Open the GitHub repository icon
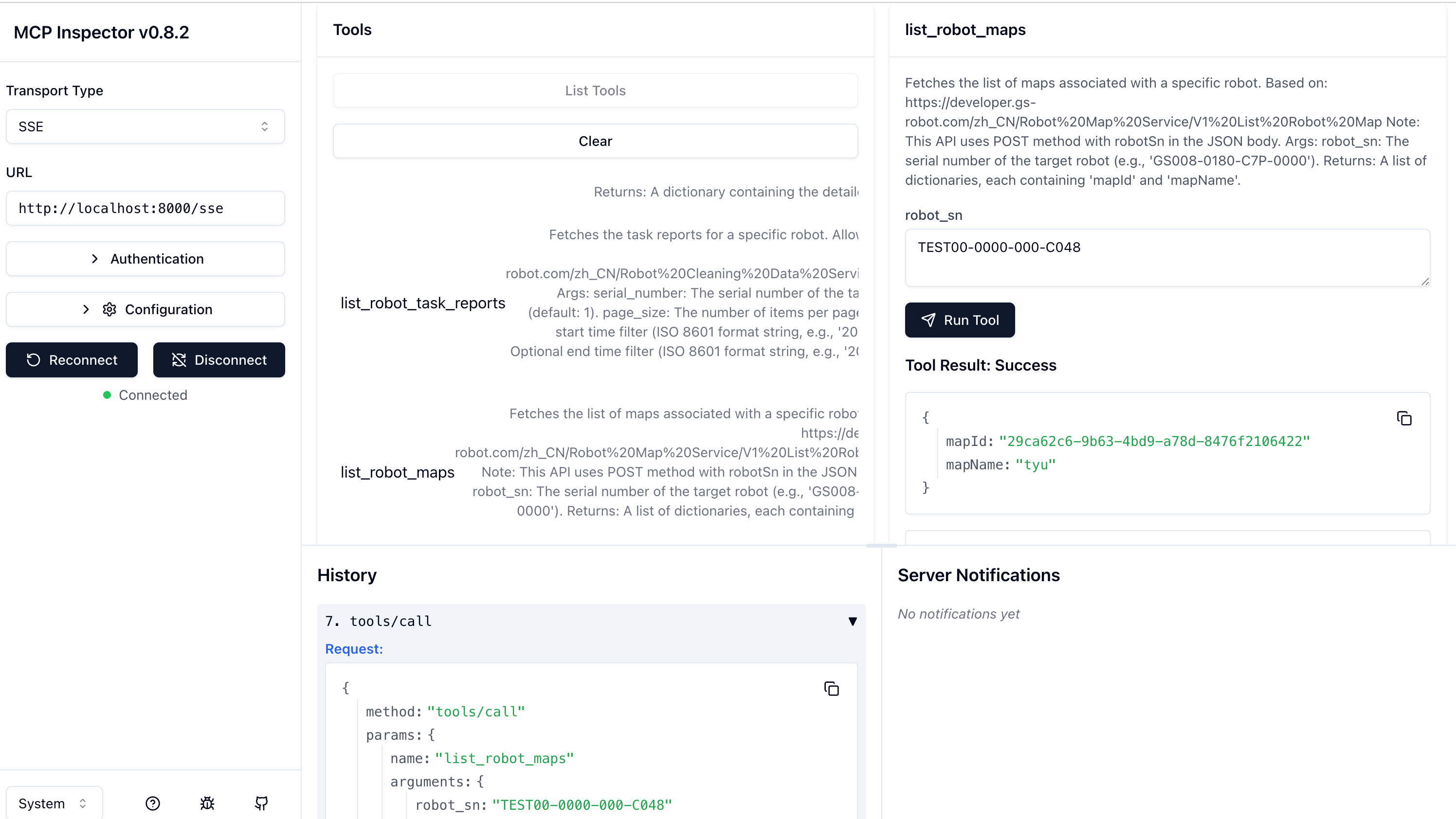Viewport: 1456px width, 819px height. 261,803
